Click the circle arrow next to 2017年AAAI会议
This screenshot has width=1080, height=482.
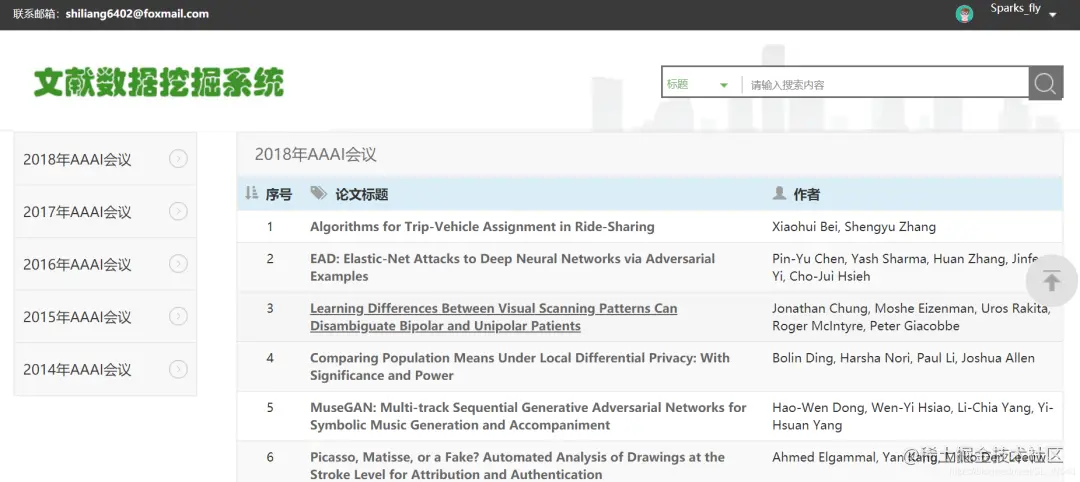coord(178,211)
